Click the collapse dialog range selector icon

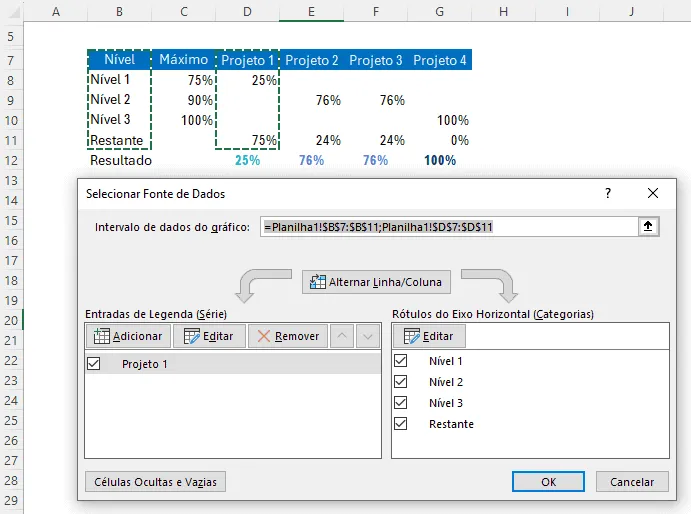click(648, 227)
